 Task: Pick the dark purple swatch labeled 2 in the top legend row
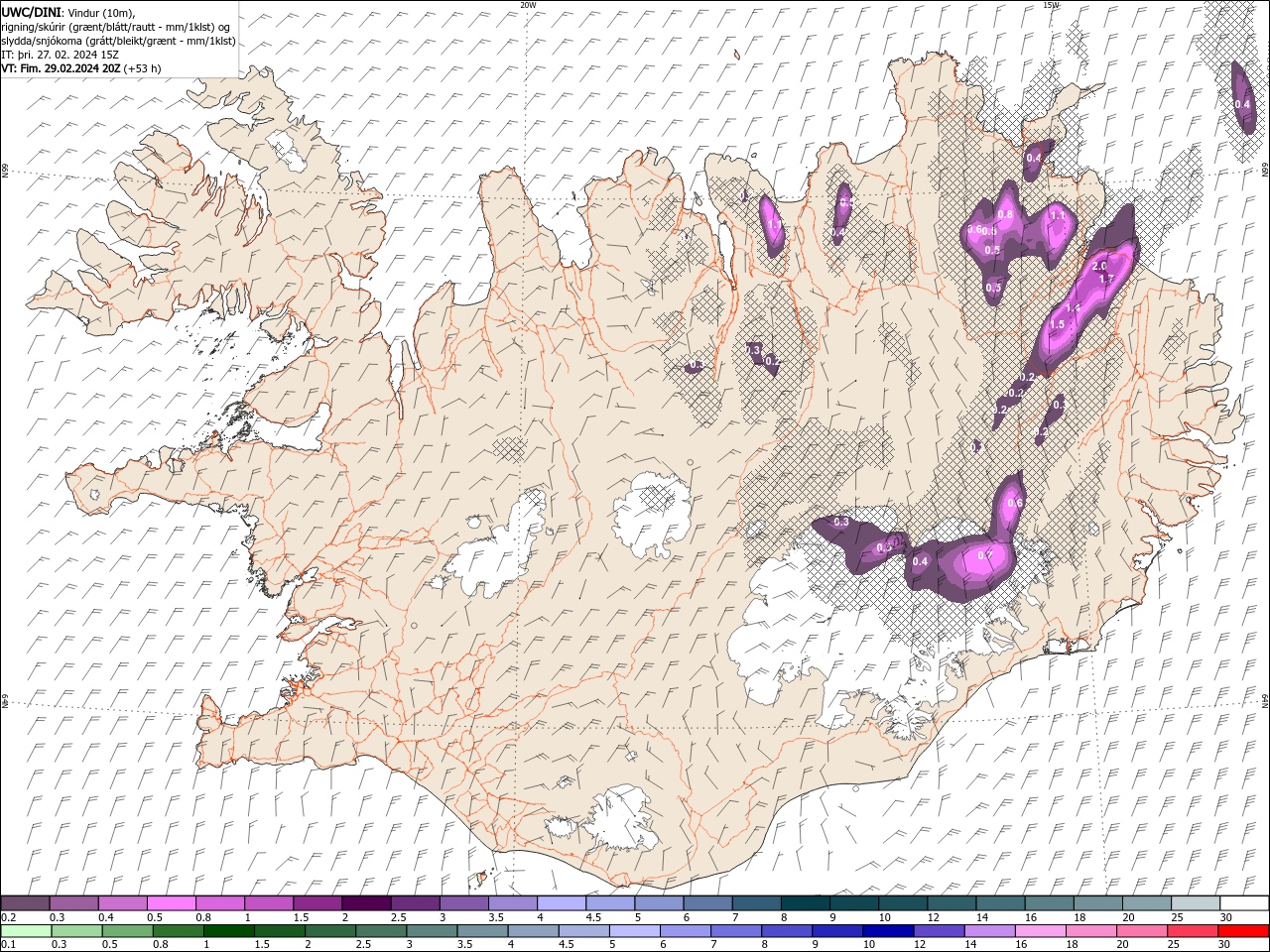pos(366,903)
